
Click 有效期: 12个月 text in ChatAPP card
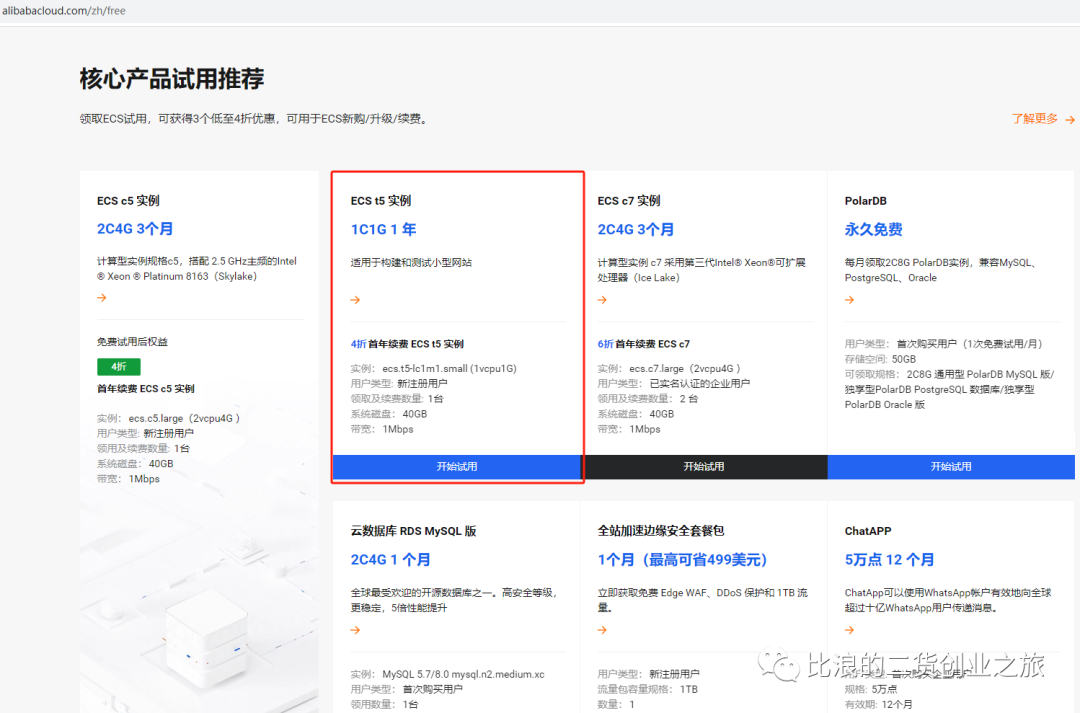878,704
